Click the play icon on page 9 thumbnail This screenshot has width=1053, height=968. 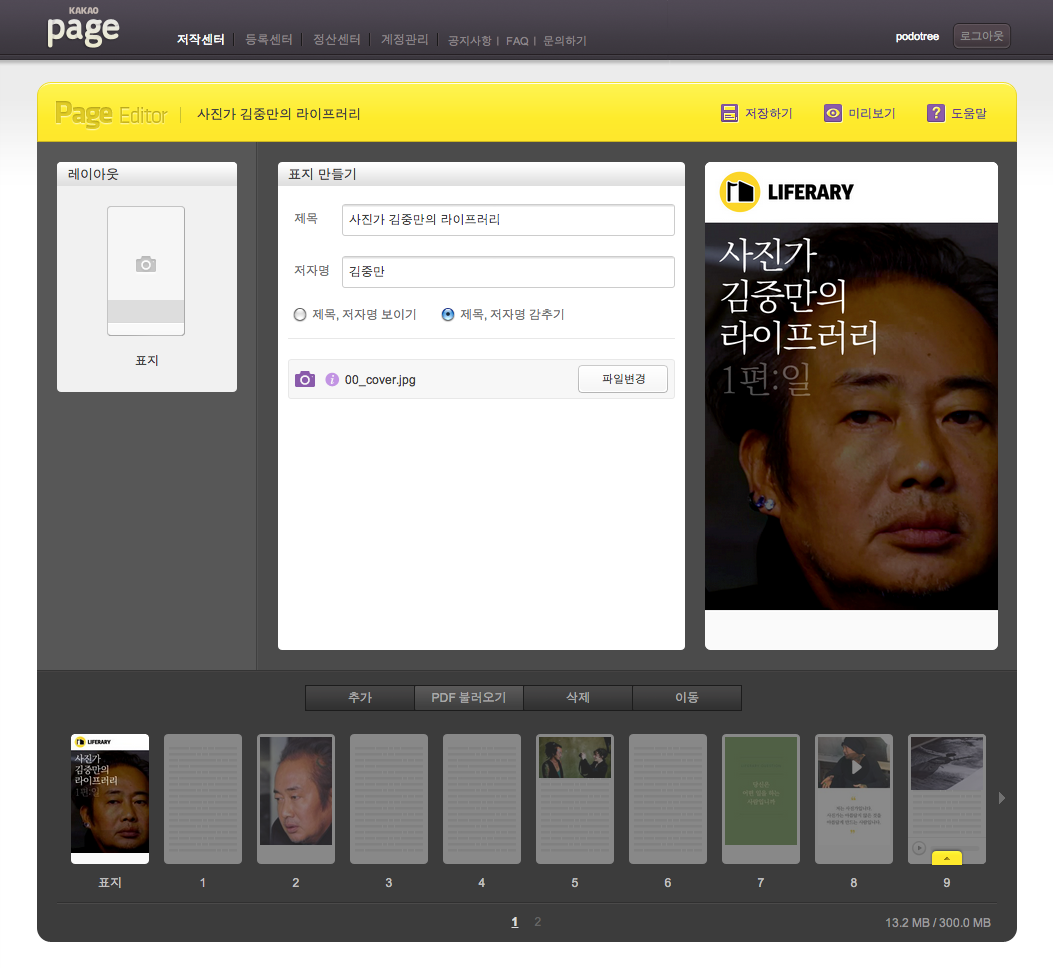pos(918,848)
